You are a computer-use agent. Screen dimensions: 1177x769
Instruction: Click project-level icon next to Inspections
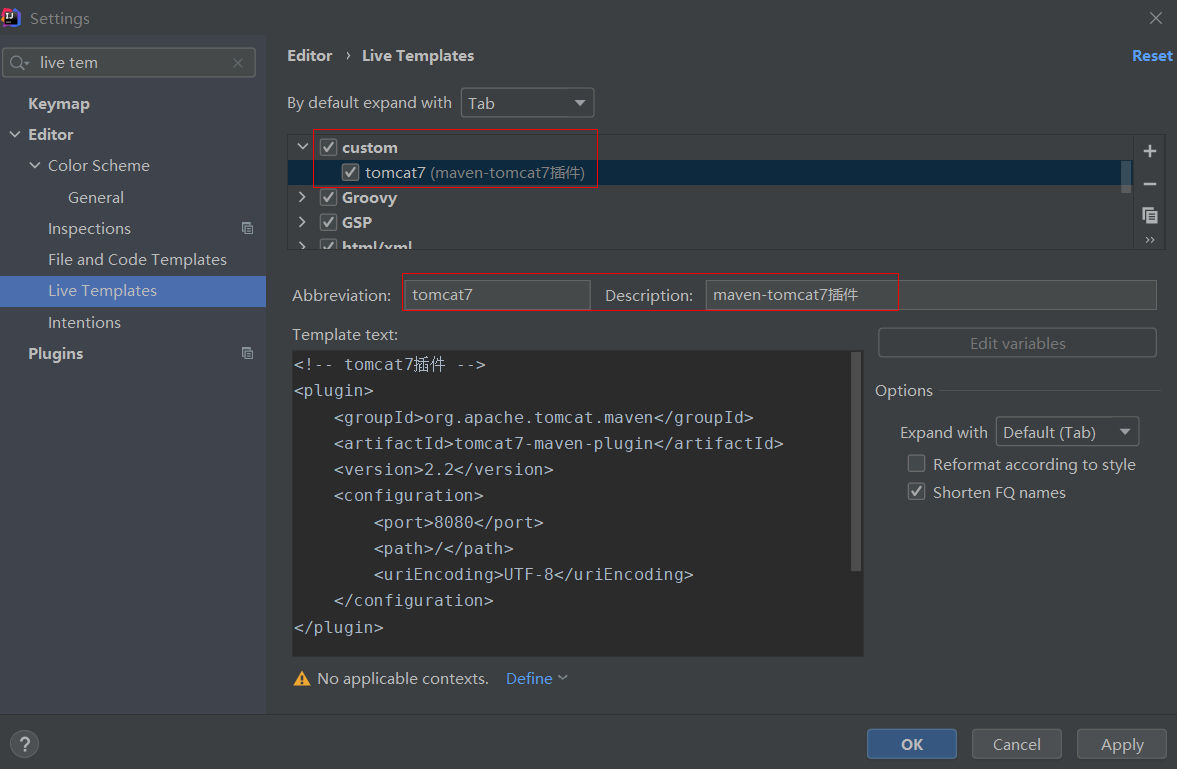click(x=247, y=228)
